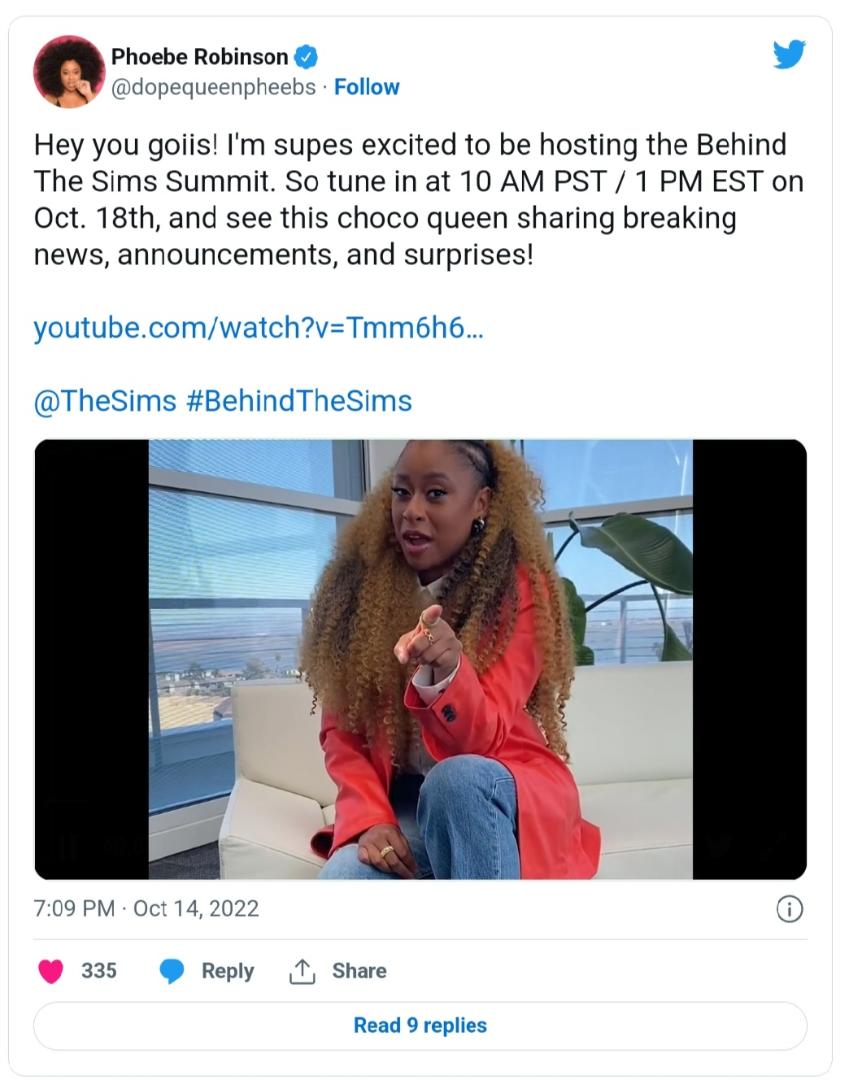Click the Share label
The height and width of the screenshot is (1080, 849).
point(359,971)
